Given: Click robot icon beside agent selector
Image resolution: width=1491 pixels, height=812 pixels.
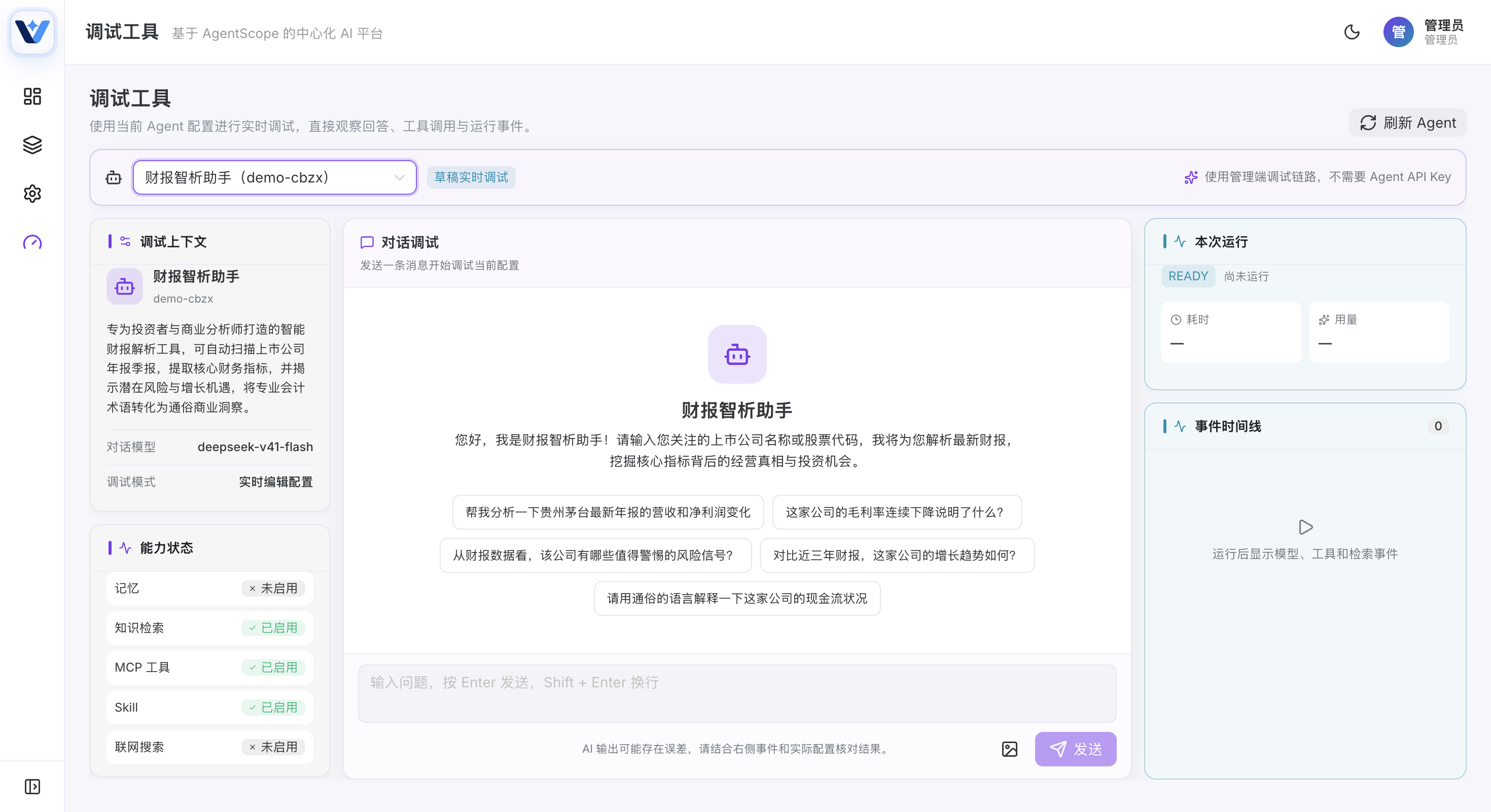Looking at the screenshot, I should [x=114, y=177].
